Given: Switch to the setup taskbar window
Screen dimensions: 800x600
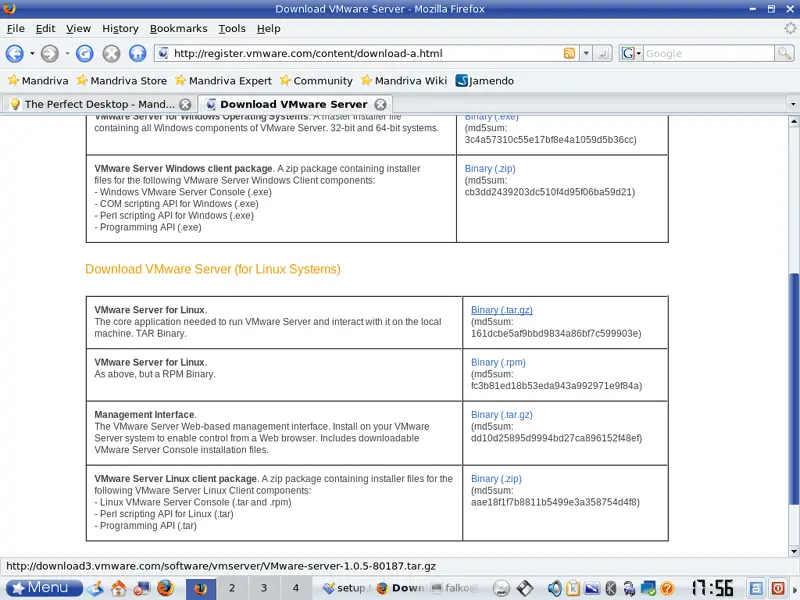Looking at the screenshot, I should pos(346,588).
